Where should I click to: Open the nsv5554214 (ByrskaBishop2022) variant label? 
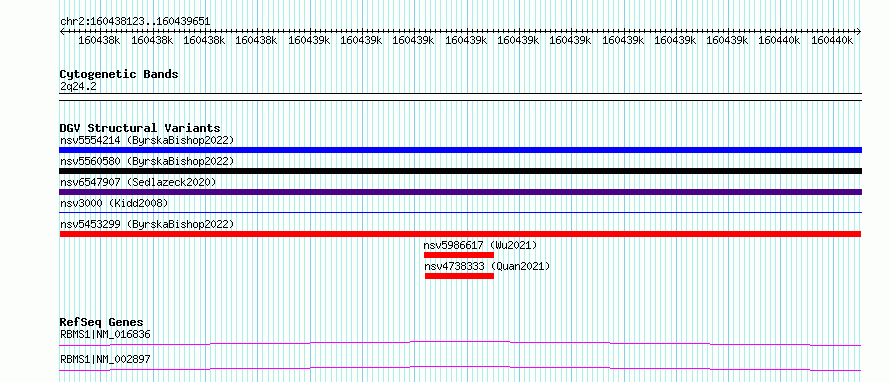pyautogui.click(x=147, y=140)
